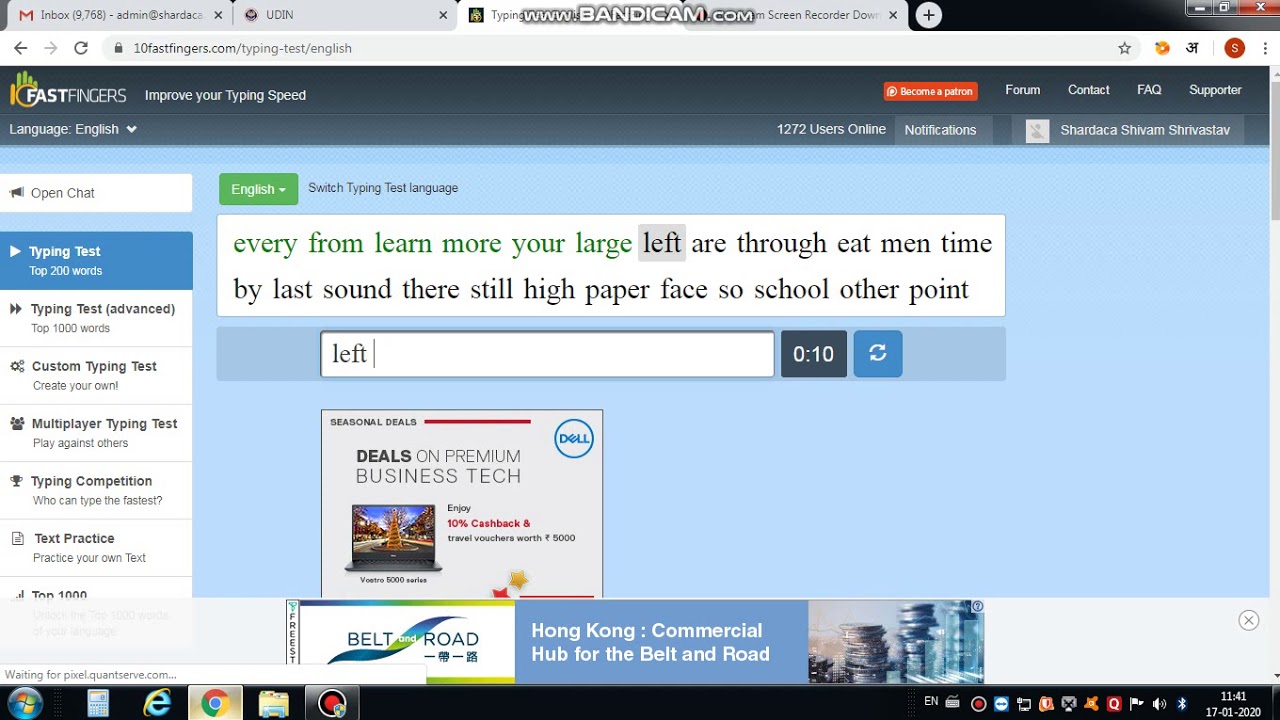Open Calculator from the taskbar

click(x=98, y=704)
